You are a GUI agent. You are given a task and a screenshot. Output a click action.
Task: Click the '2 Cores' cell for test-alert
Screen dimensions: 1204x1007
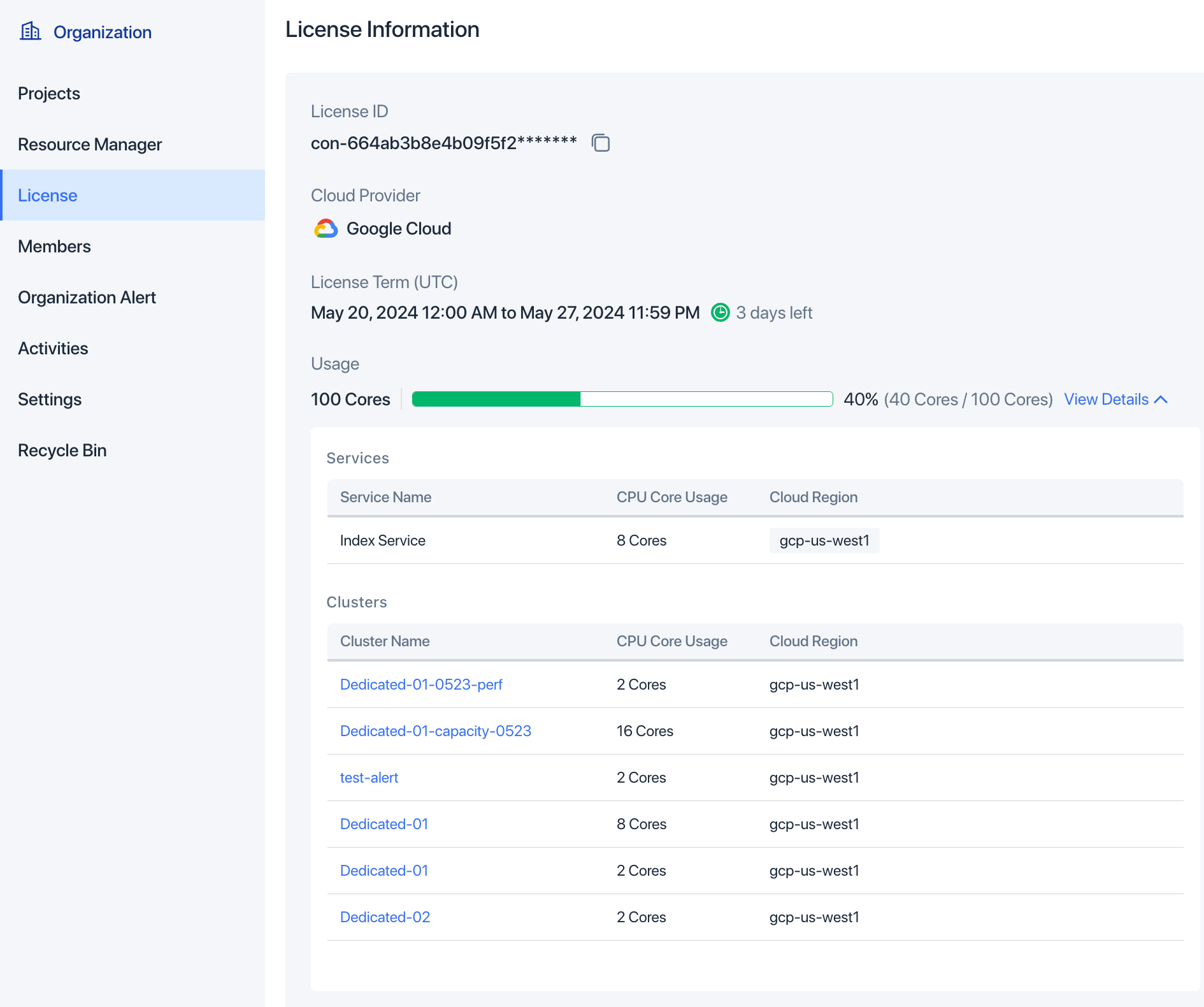[x=641, y=778]
